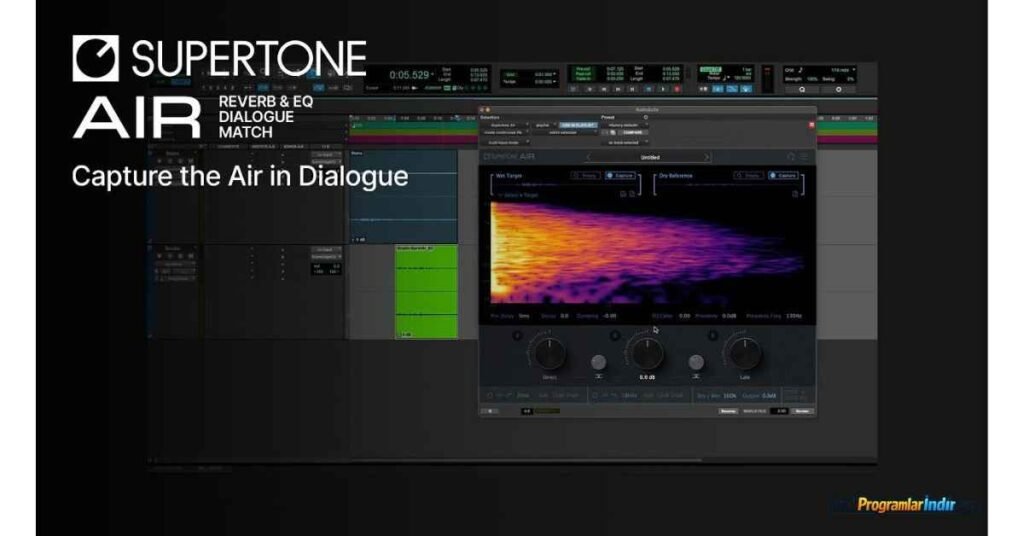This screenshot has width=1024, height=536.
Task: Click the Wet Target Capture button
Action: pyautogui.click(x=620, y=176)
